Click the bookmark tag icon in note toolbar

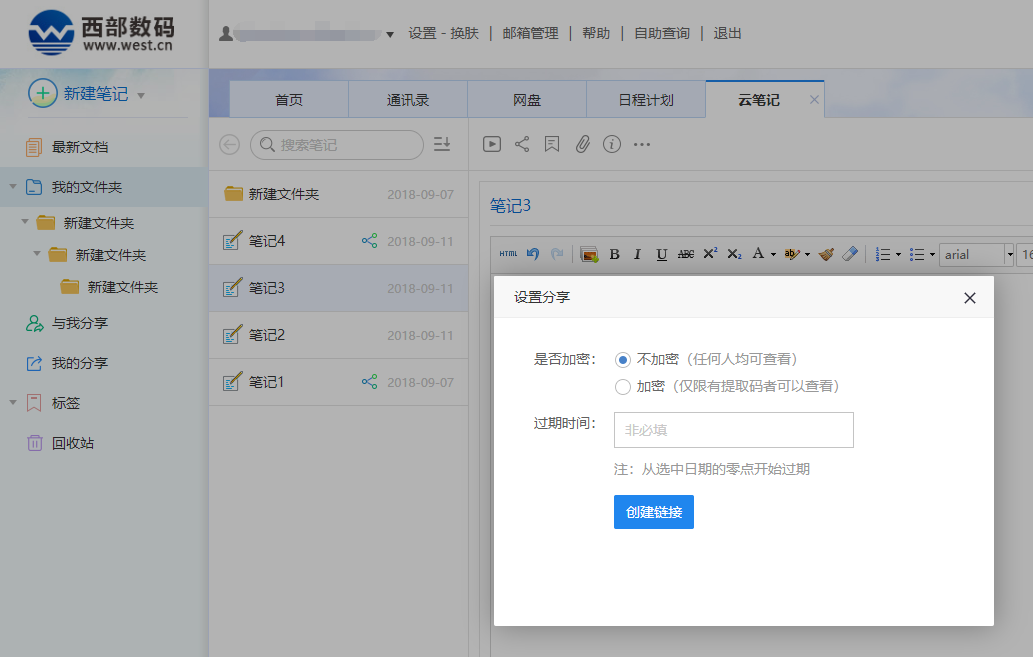click(x=552, y=144)
